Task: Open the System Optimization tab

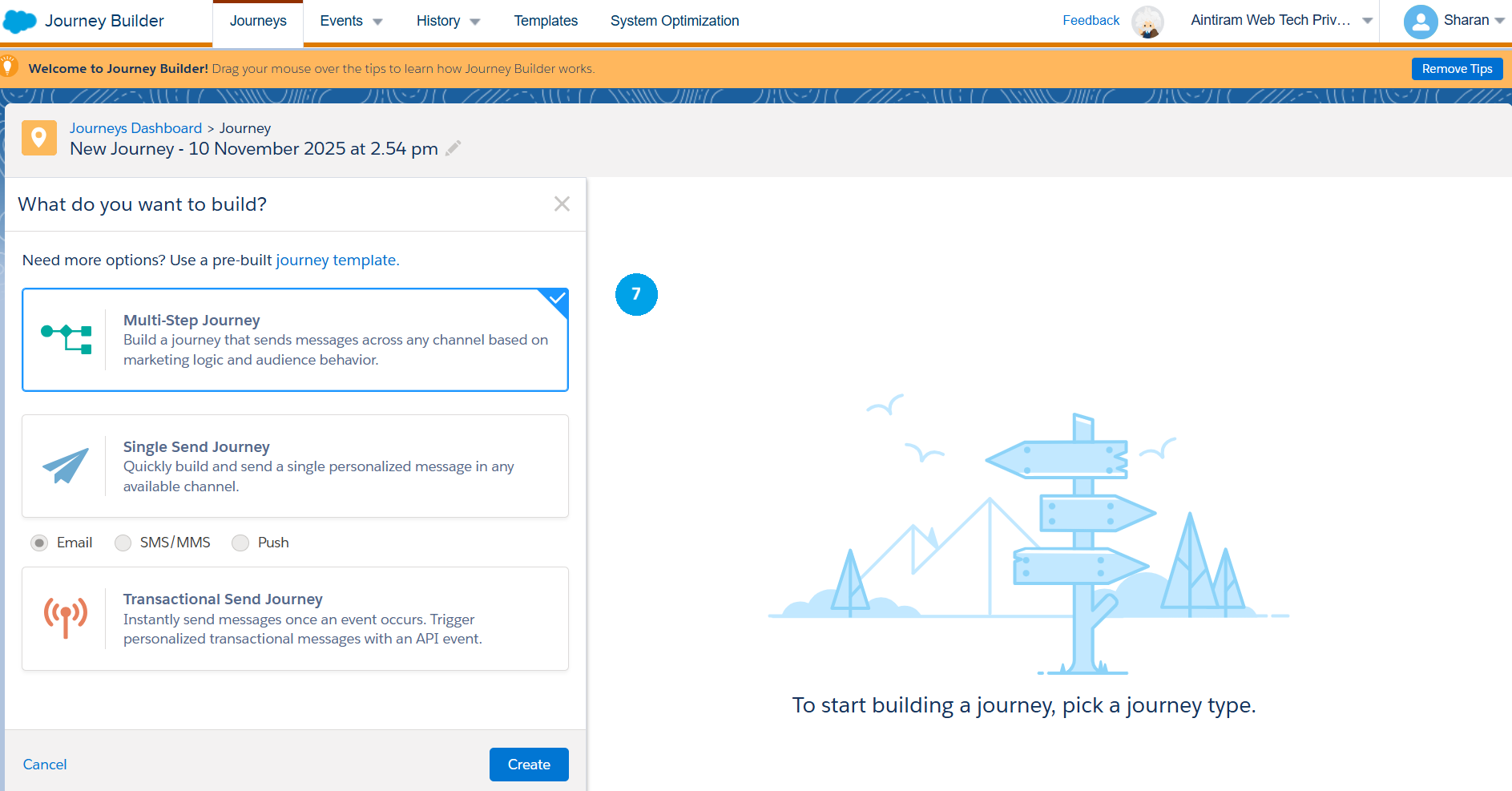Action: (x=675, y=21)
